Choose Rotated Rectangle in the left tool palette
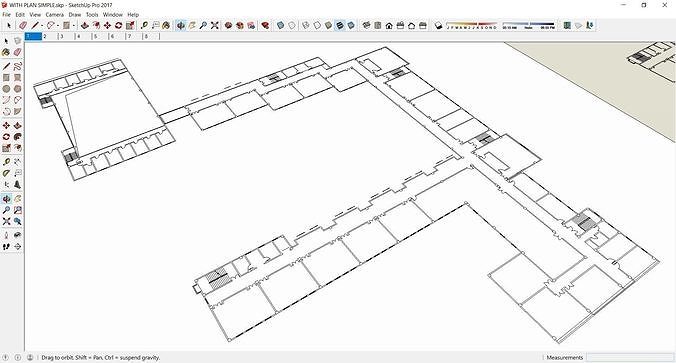This screenshot has height=363, width=676. point(17,78)
